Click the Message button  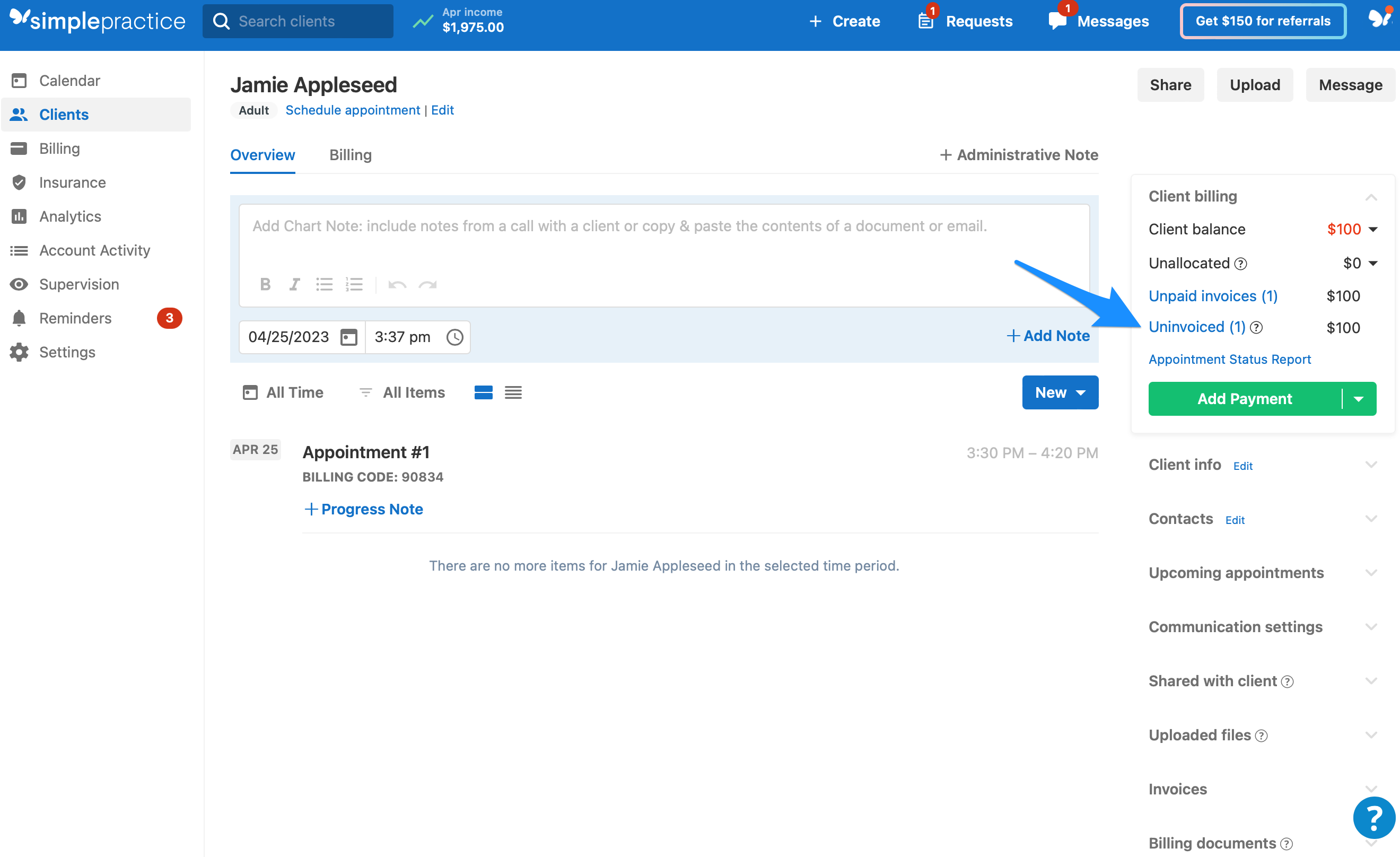[x=1350, y=85]
